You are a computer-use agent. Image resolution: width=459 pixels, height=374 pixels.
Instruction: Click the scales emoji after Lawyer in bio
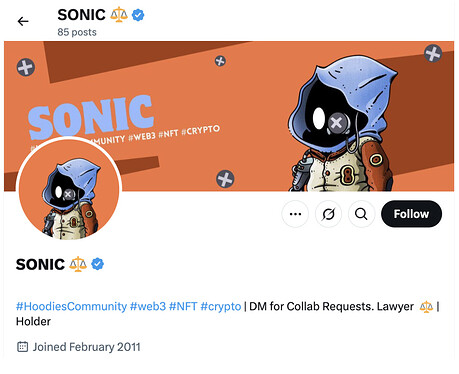click(426, 306)
